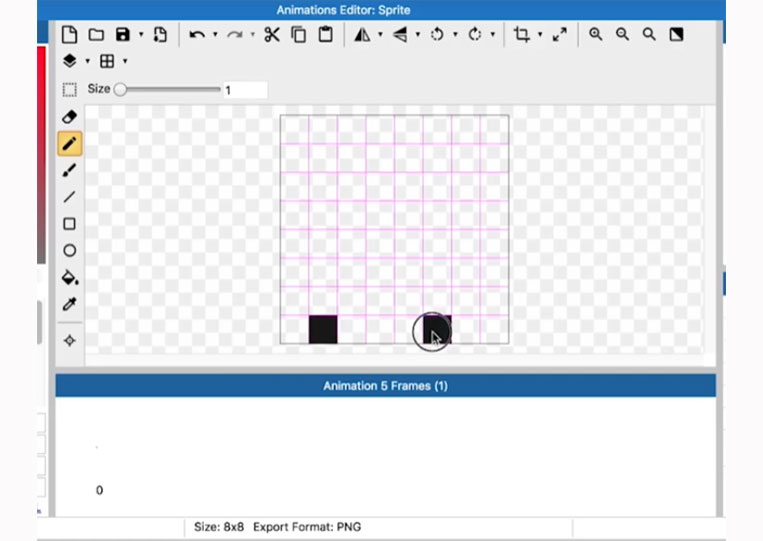
Task: Cut selection with scissors icon
Action: tap(272, 35)
